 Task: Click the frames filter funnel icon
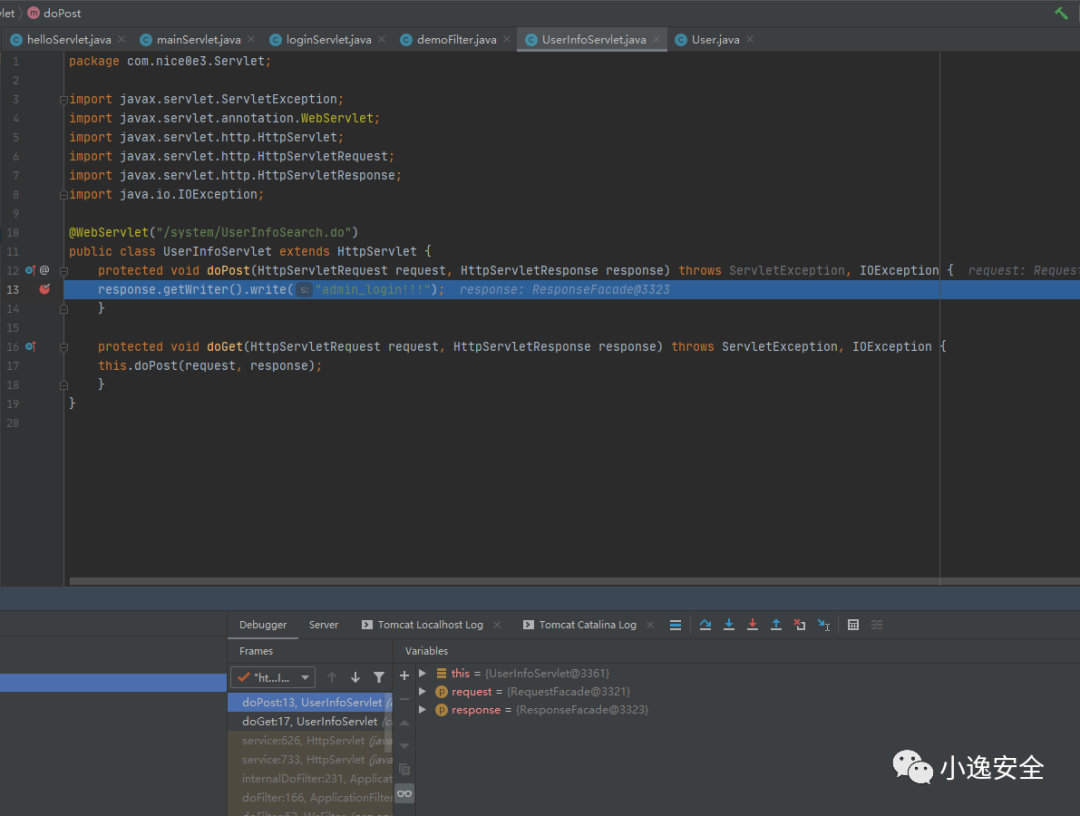pos(378,678)
